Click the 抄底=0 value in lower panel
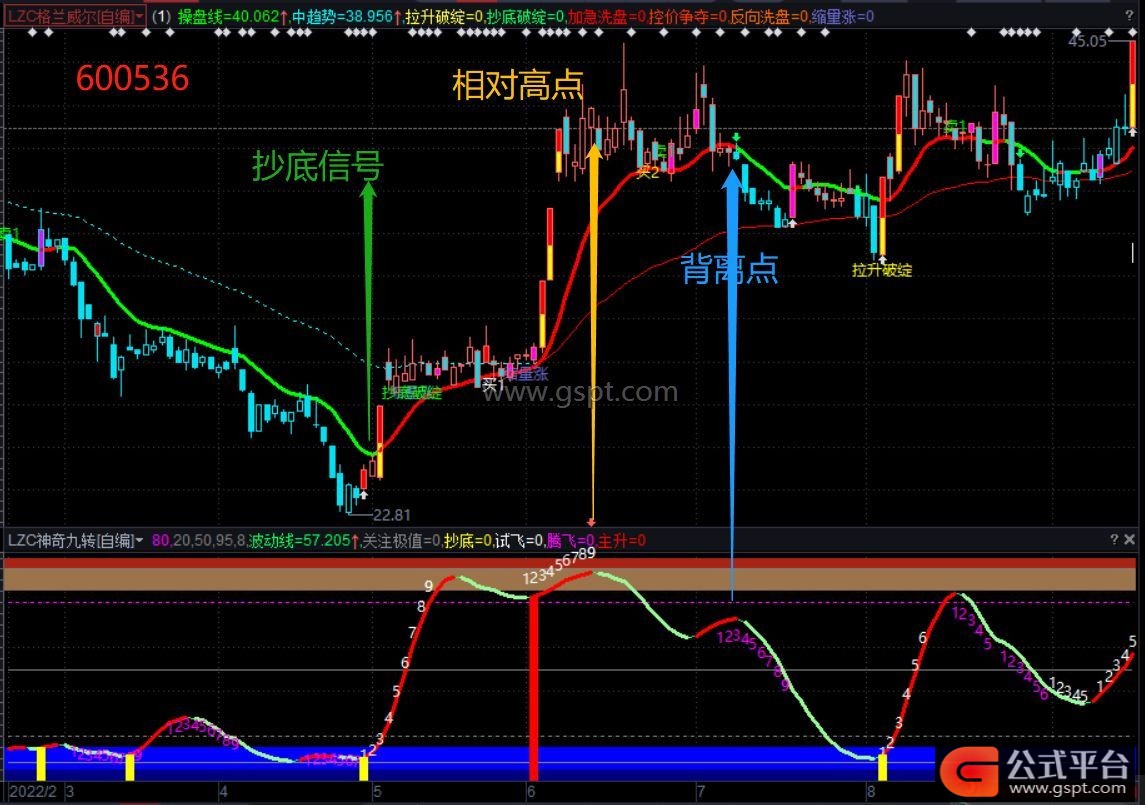 tap(468, 541)
